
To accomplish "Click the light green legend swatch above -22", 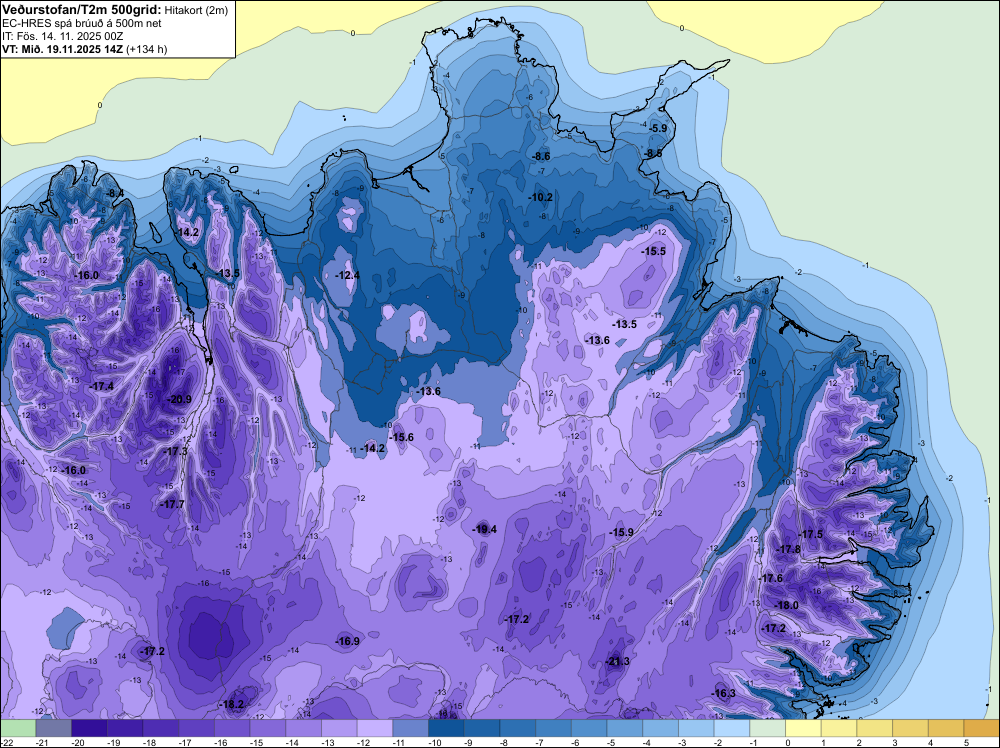I will tap(18, 728).
